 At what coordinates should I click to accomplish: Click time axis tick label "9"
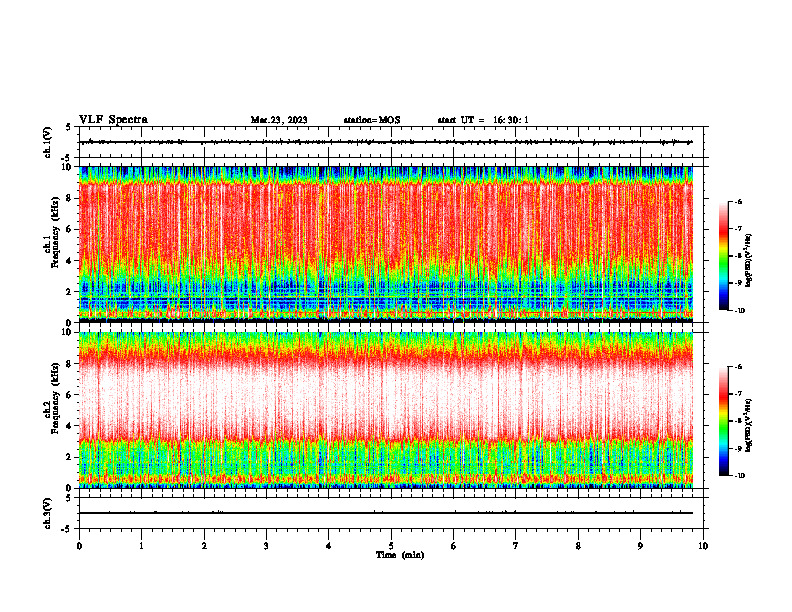(640, 546)
